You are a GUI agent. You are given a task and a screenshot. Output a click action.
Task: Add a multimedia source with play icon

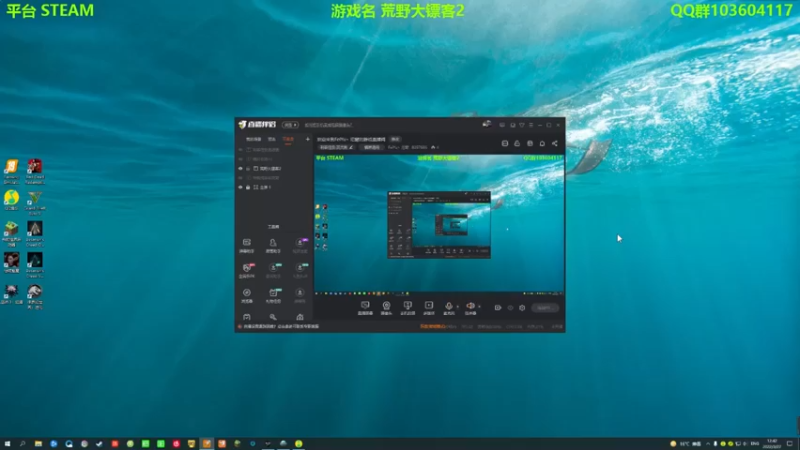[x=429, y=308]
